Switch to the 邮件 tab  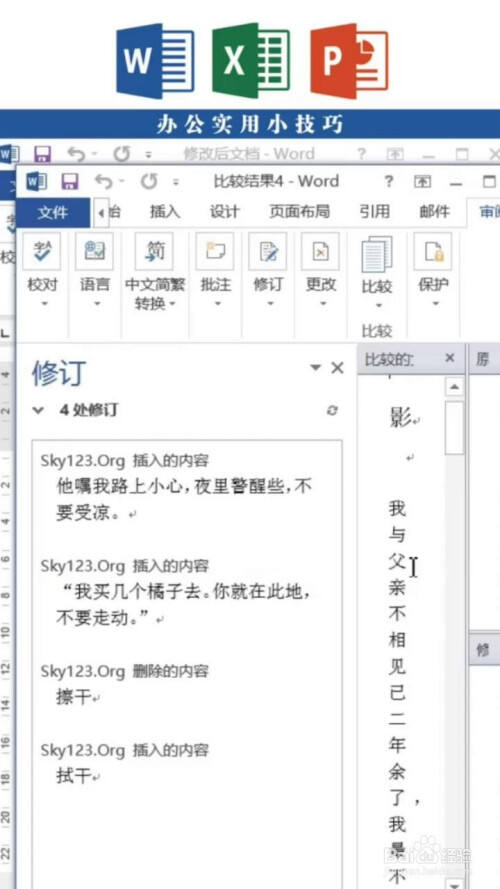(435, 212)
